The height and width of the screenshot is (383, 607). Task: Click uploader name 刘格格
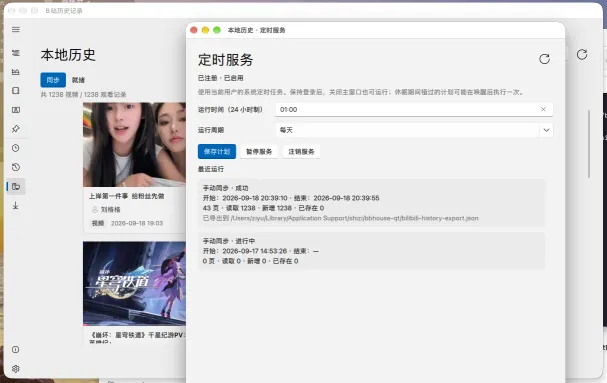(x=110, y=210)
